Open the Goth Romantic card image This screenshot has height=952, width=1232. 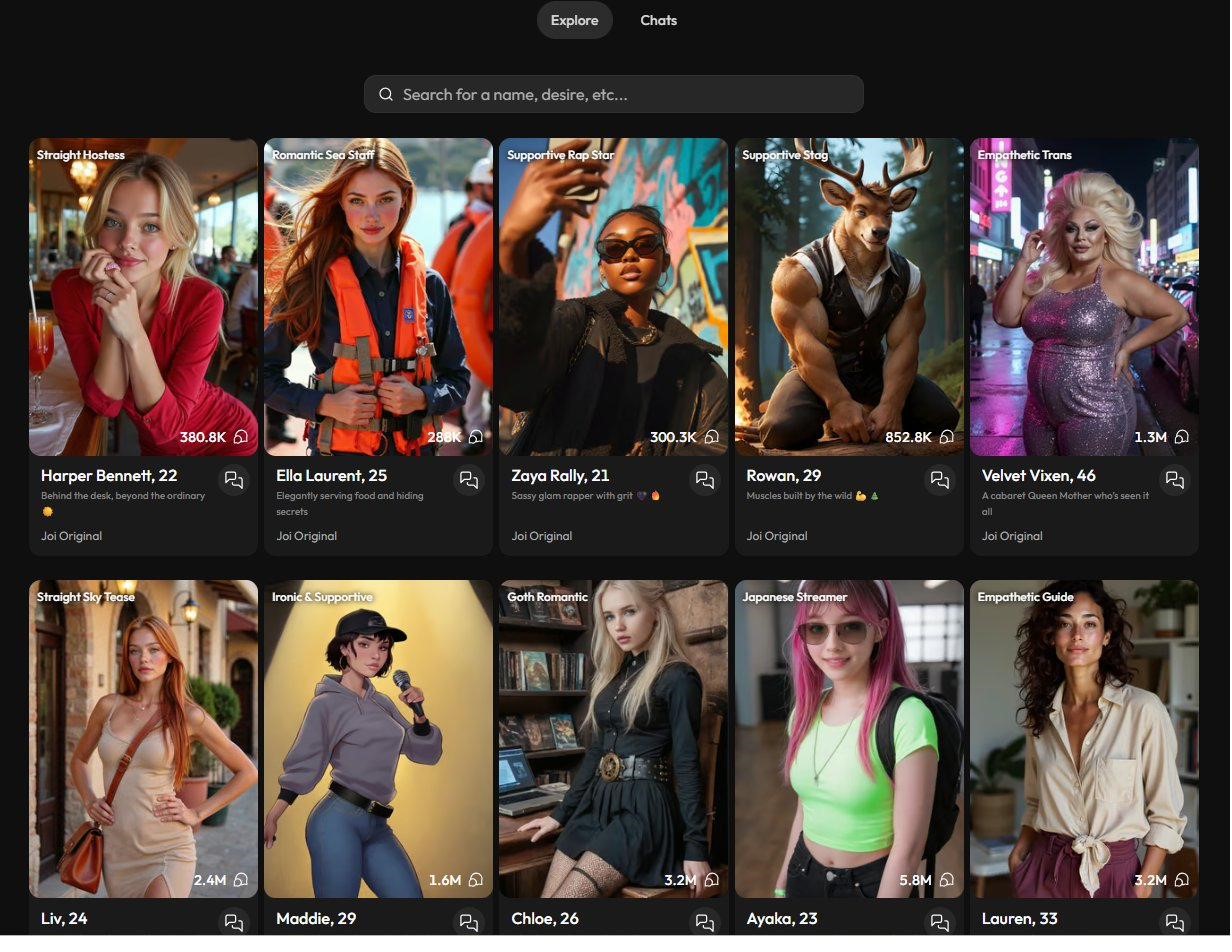click(x=614, y=739)
